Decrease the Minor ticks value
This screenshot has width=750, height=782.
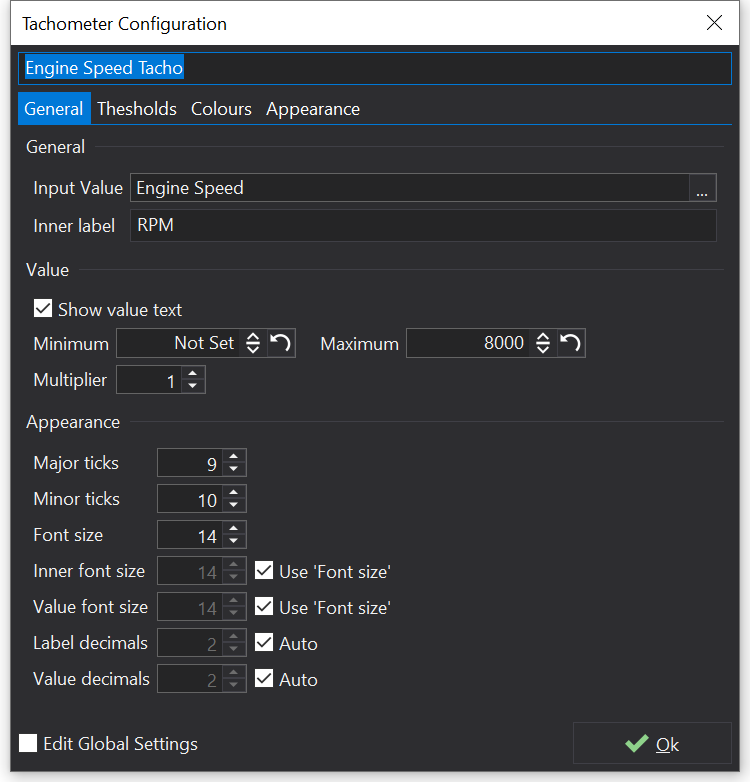(234, 505)
